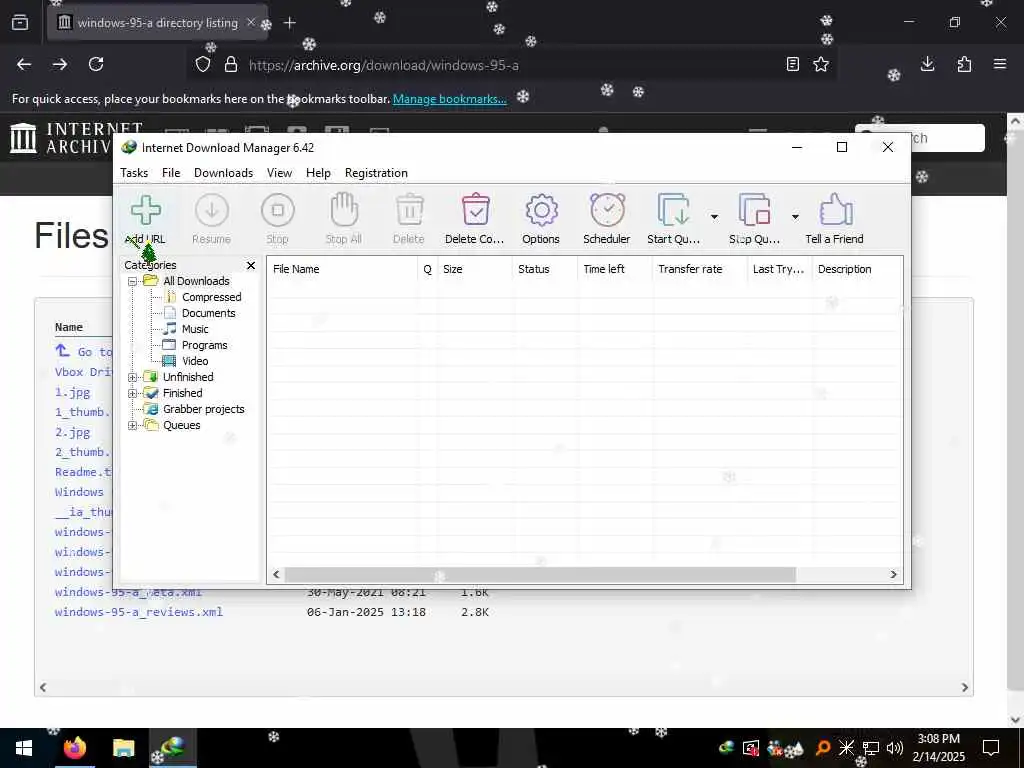Select the Unfinished category

coord(188,377)
